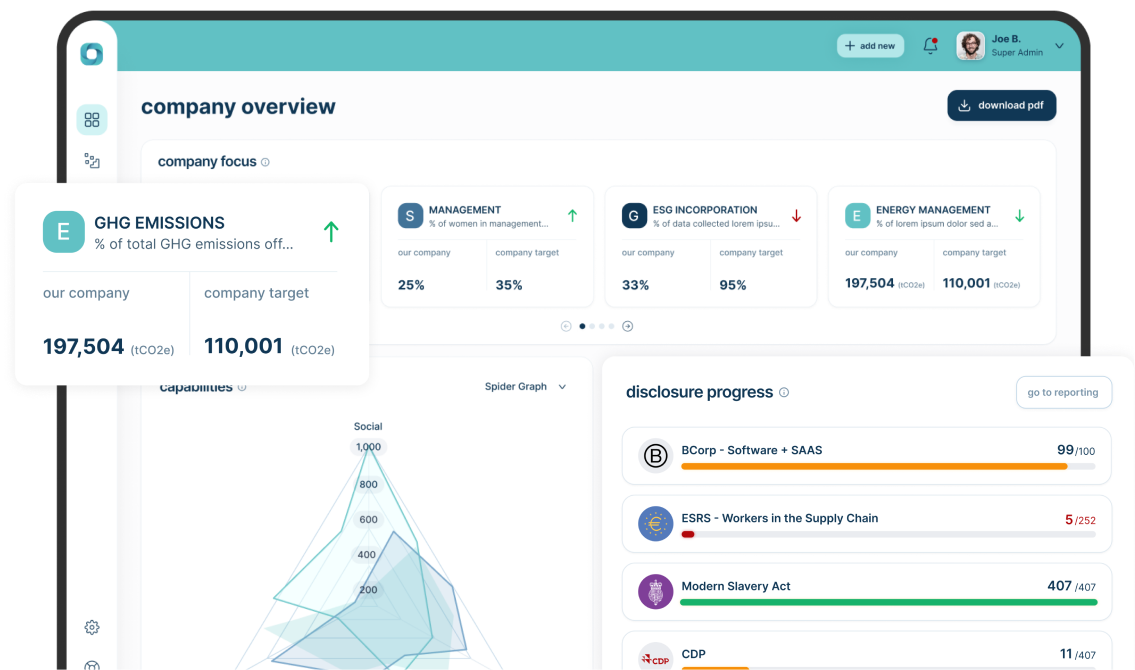Click the ESRS euro logo icon

point(656,524)
